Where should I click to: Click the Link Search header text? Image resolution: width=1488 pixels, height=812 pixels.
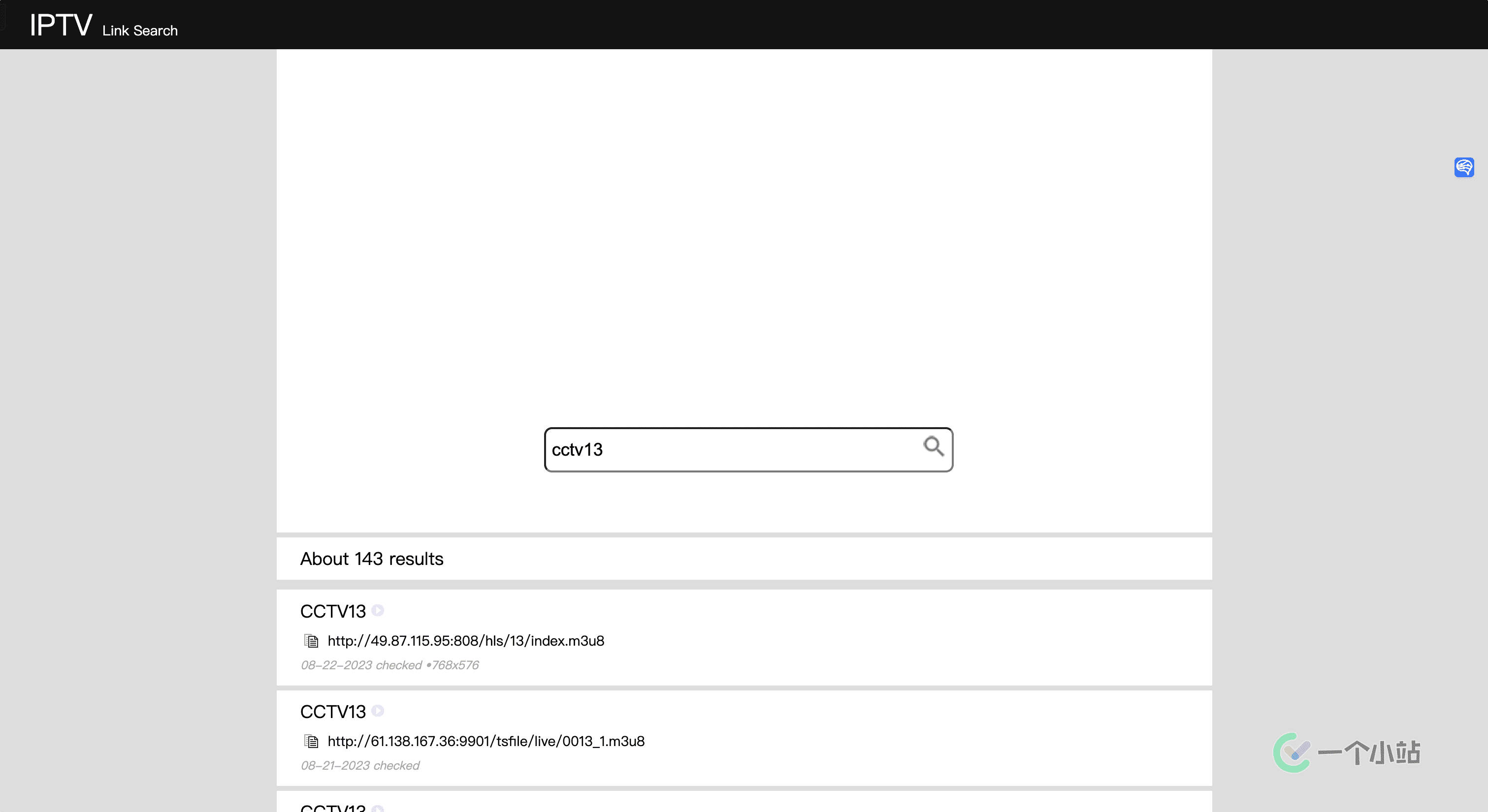[140, 31]
